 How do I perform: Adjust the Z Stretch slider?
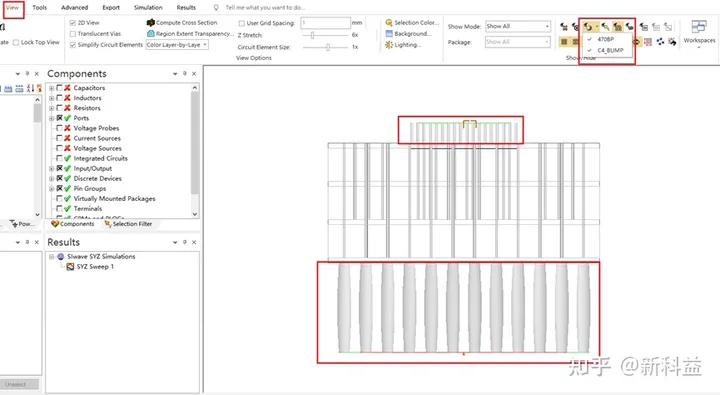point(312,35)
